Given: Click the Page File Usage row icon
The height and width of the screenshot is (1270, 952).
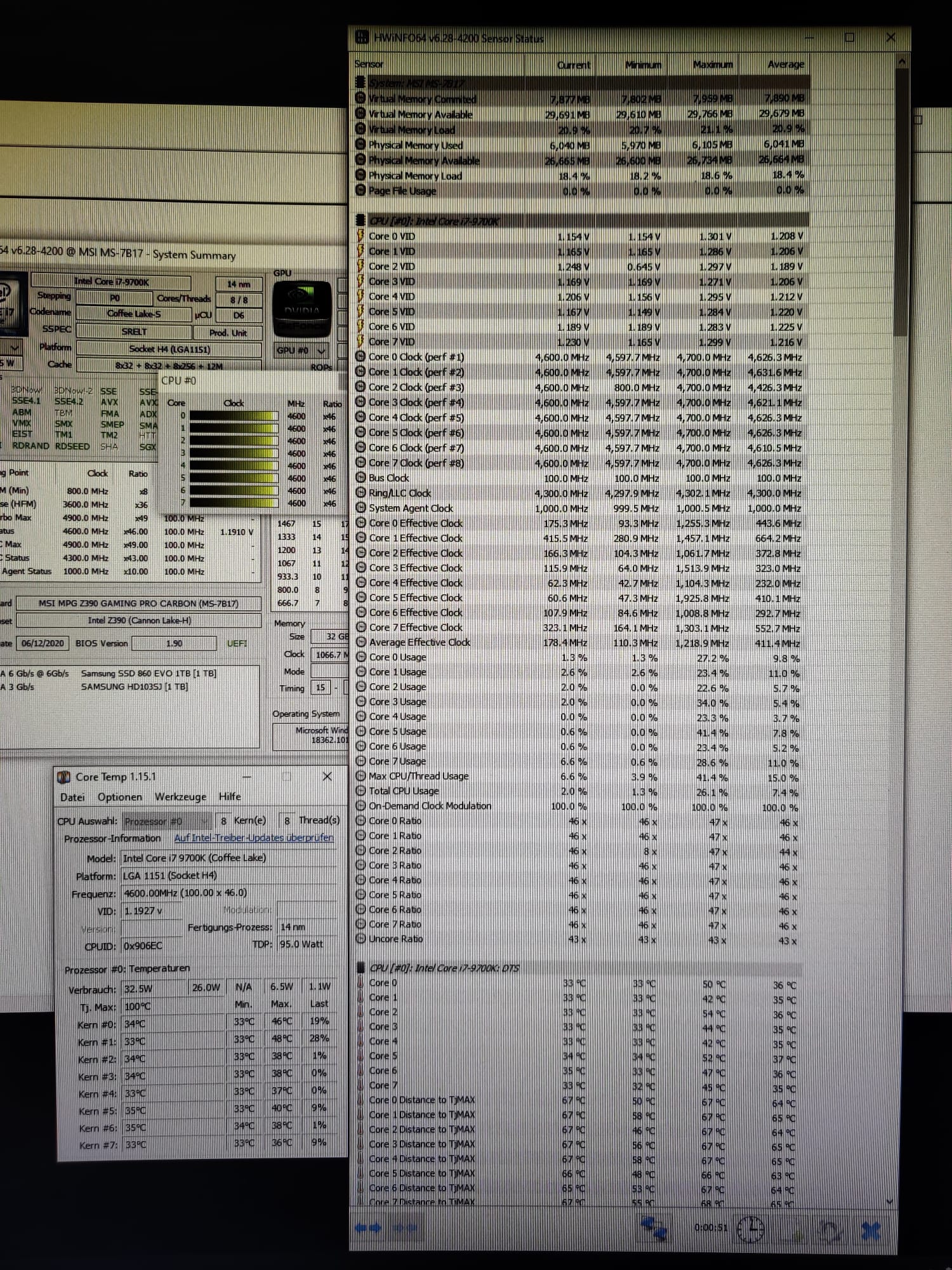Looking at the screenshot, I should pos(360,190).
